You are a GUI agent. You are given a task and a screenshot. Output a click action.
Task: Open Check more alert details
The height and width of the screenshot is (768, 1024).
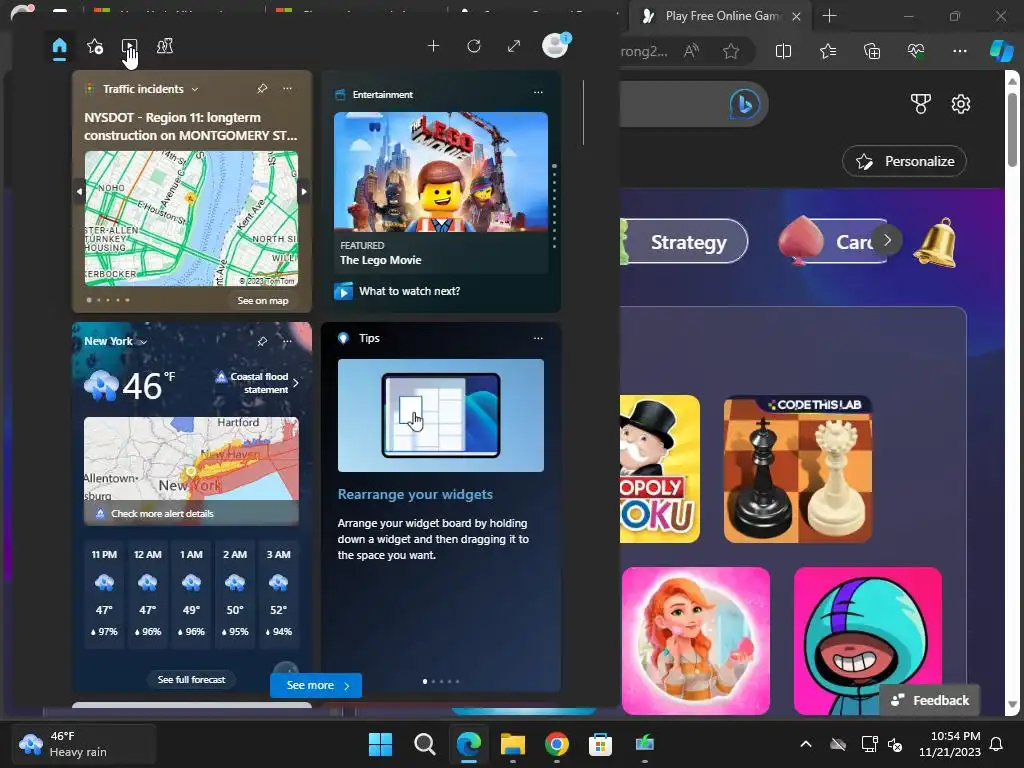click(162, 513)
